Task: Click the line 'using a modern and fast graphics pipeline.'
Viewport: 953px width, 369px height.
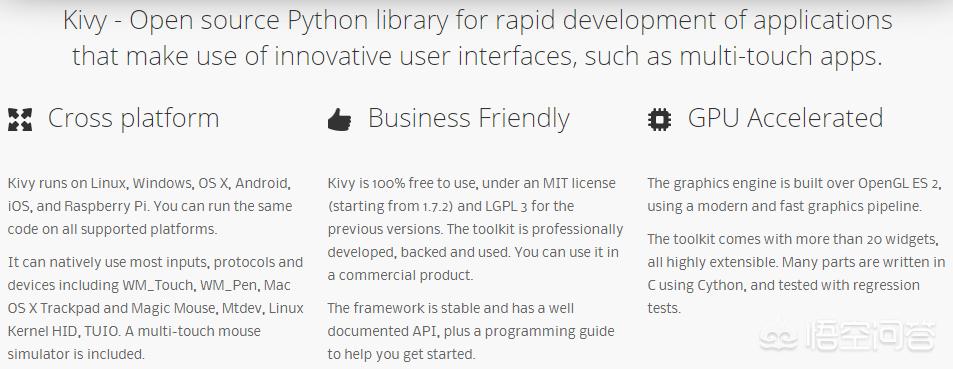Action: 785,206
